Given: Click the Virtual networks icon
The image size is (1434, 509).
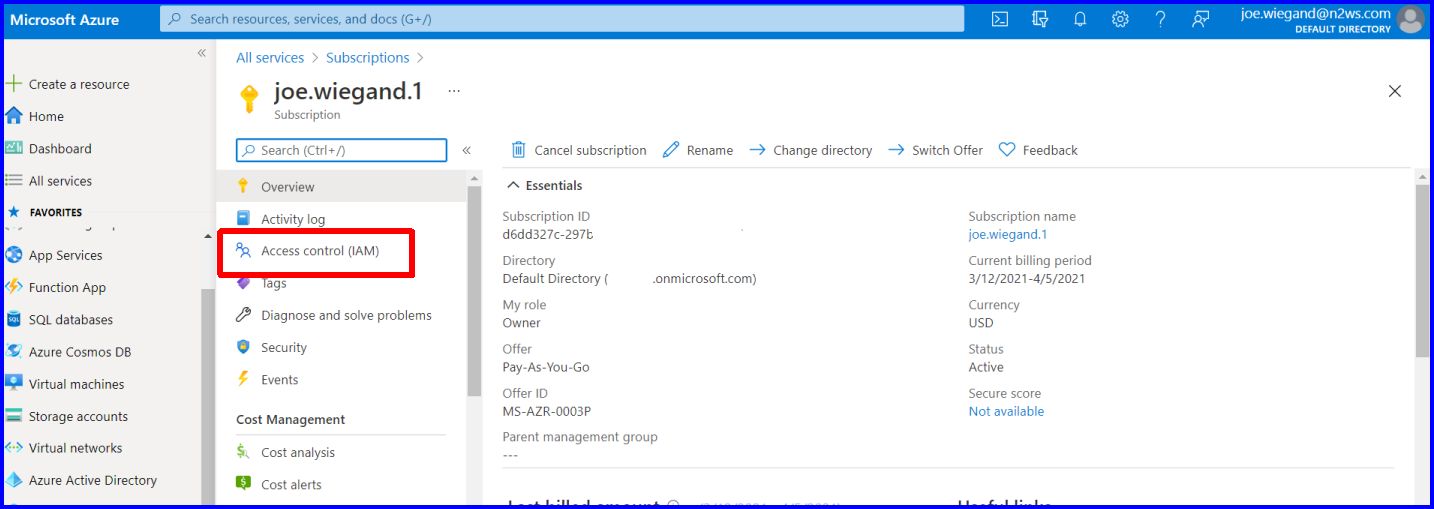Looking at the screenshot, I should (14, 448).
